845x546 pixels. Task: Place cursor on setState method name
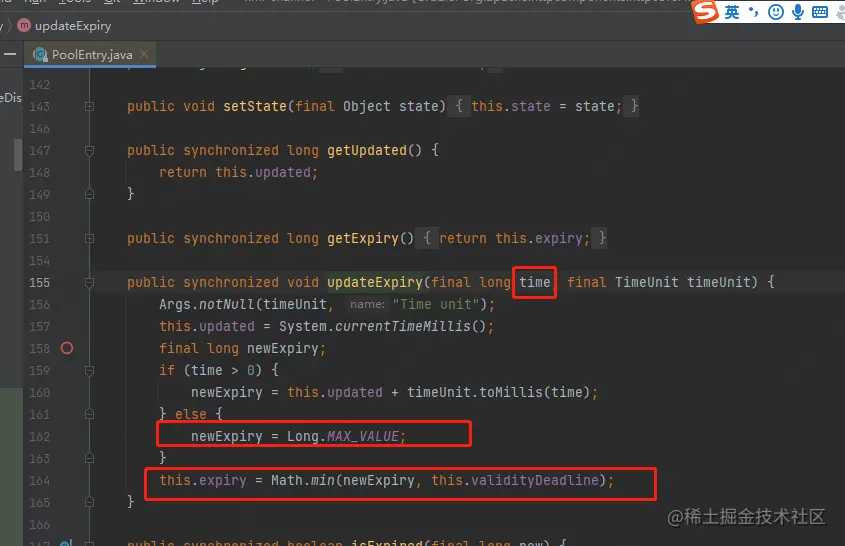(x=255, y=106)
